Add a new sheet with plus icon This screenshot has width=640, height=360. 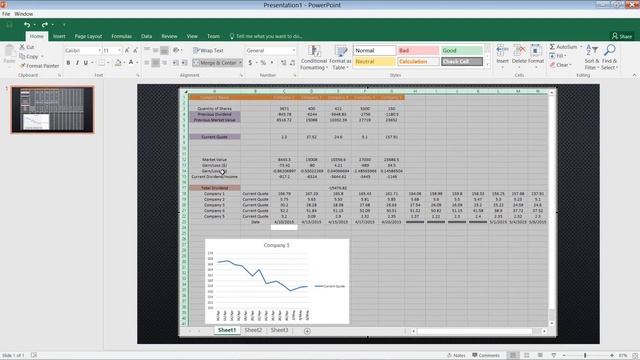[307, 331]
